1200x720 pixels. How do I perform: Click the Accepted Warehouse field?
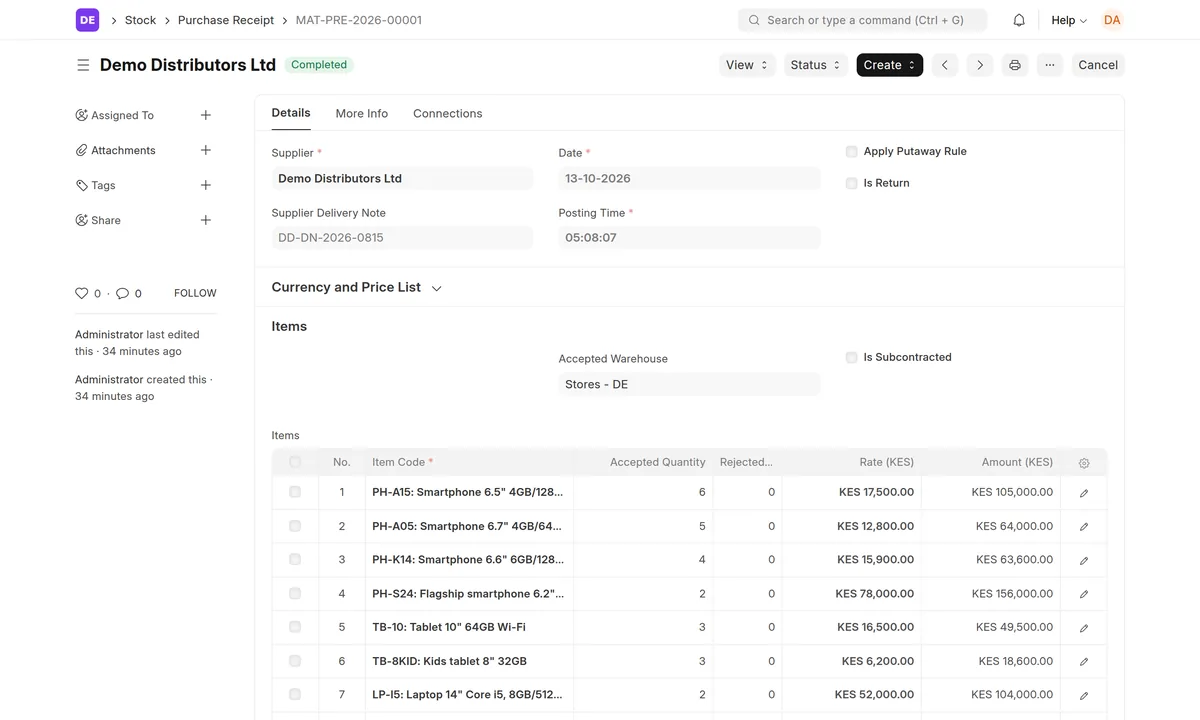click(689, 384)
